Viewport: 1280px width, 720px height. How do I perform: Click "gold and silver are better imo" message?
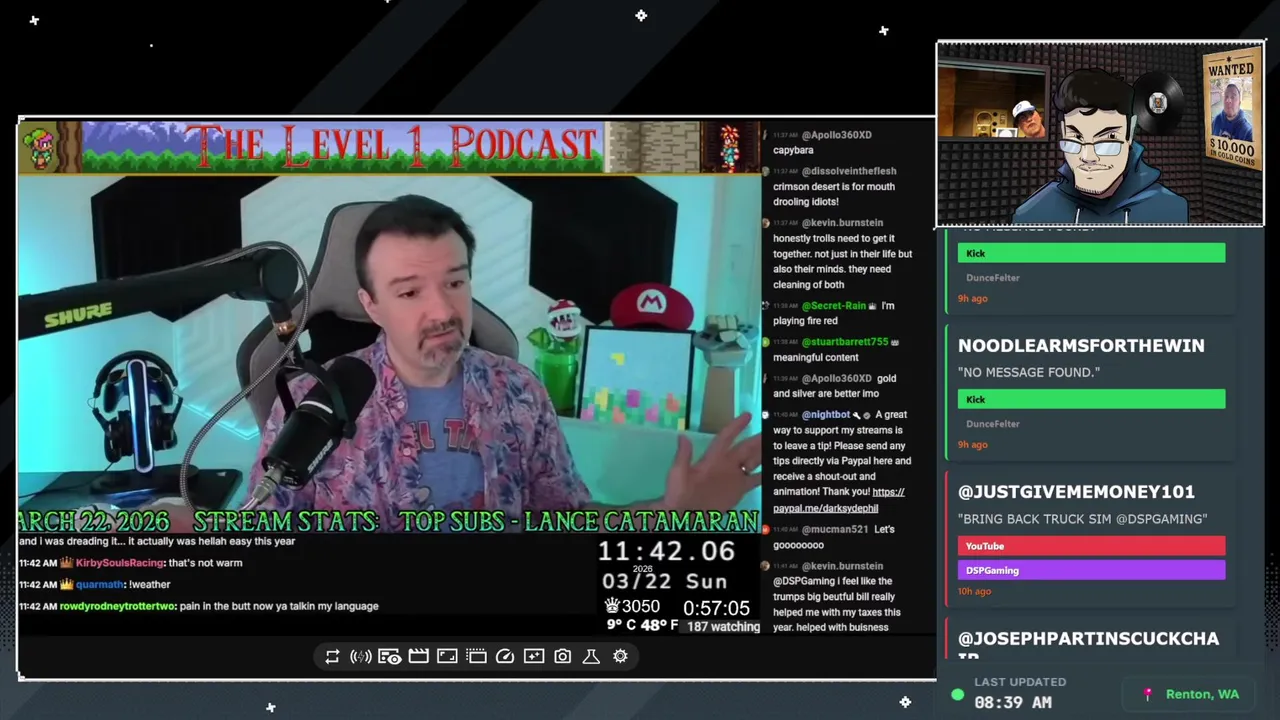[834, 386]
